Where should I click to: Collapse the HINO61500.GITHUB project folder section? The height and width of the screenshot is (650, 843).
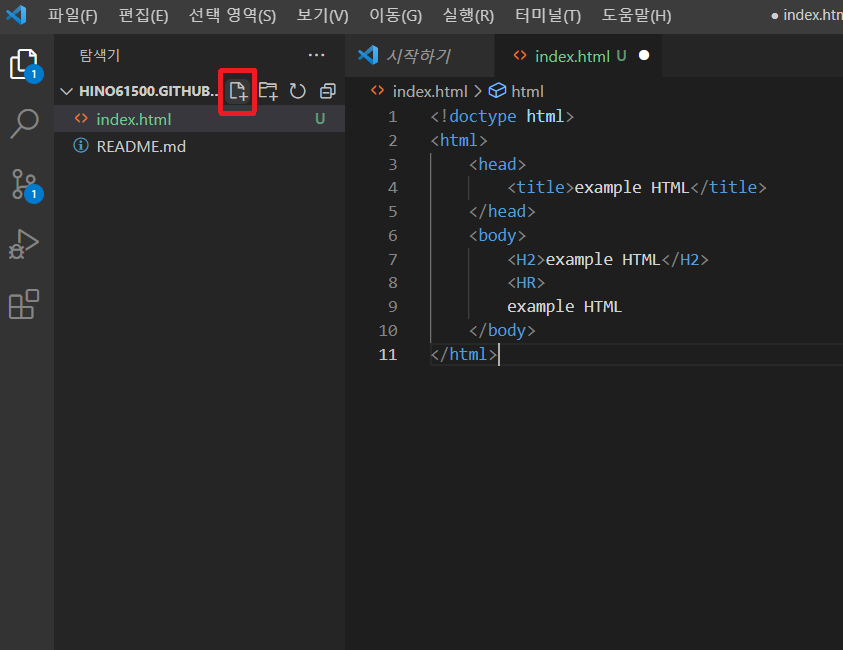[140, 91]
